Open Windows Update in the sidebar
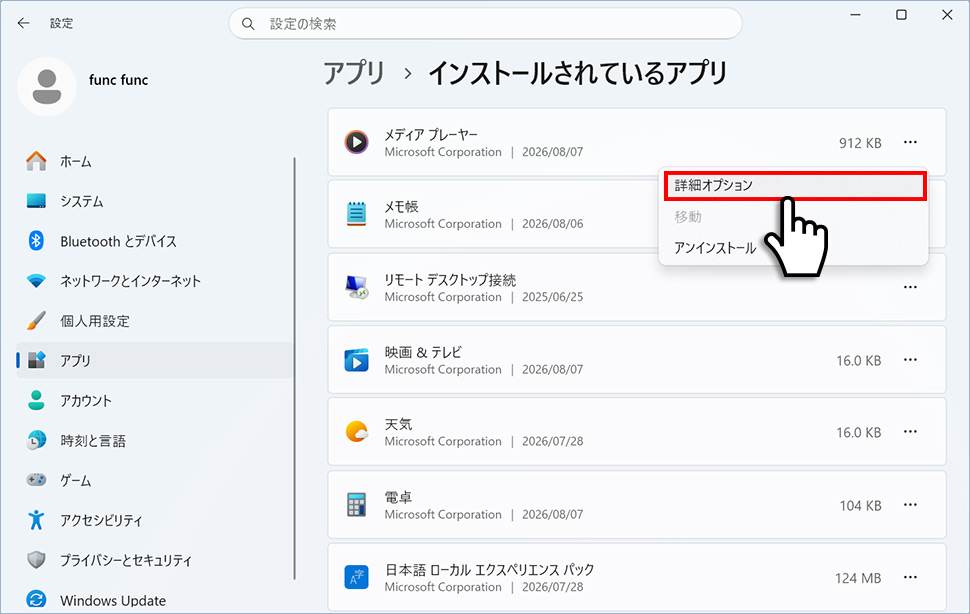The width and height of the screenshot is (970, 614). coord(155,600)
